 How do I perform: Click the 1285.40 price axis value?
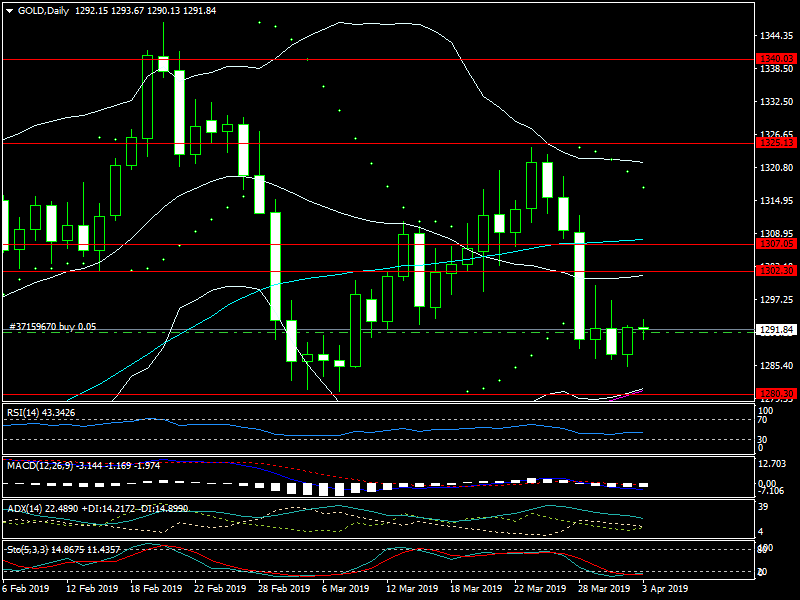pyautogui.click(x=777, y=366)
